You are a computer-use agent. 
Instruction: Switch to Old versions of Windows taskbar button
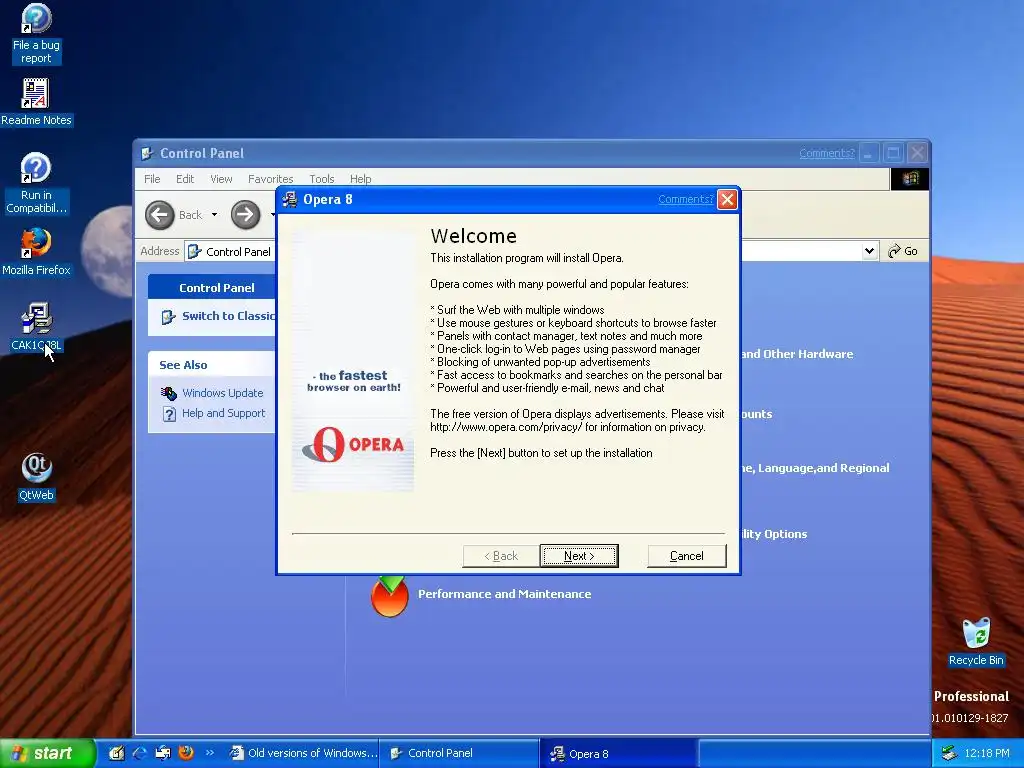click(302, 754)
